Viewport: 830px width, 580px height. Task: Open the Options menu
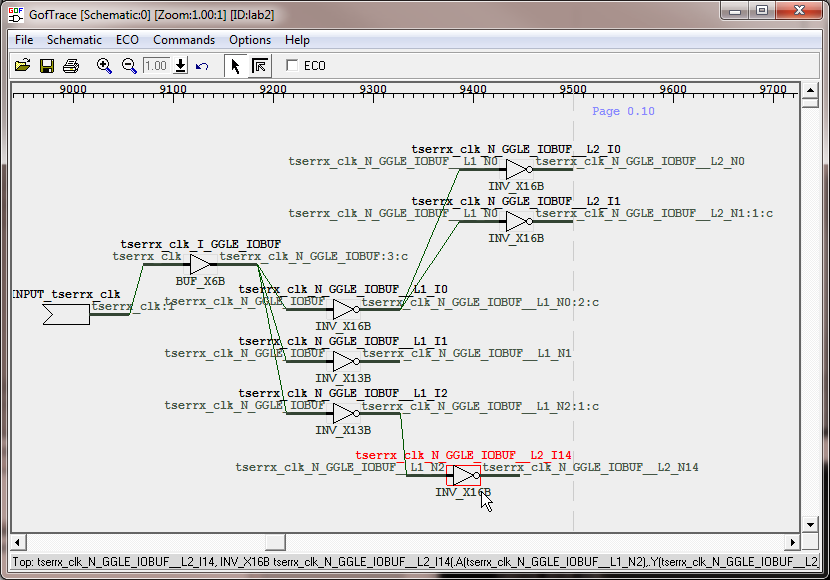[250, 40]
